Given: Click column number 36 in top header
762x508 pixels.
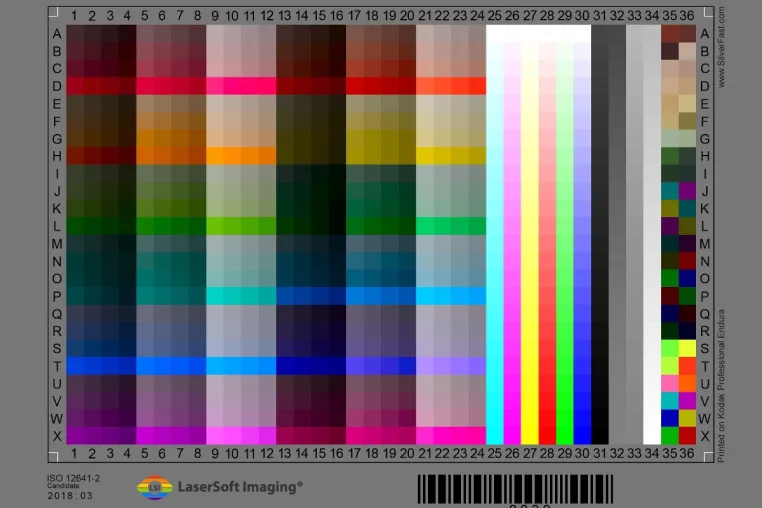Looking at the screenshot, I should (687, 16).
